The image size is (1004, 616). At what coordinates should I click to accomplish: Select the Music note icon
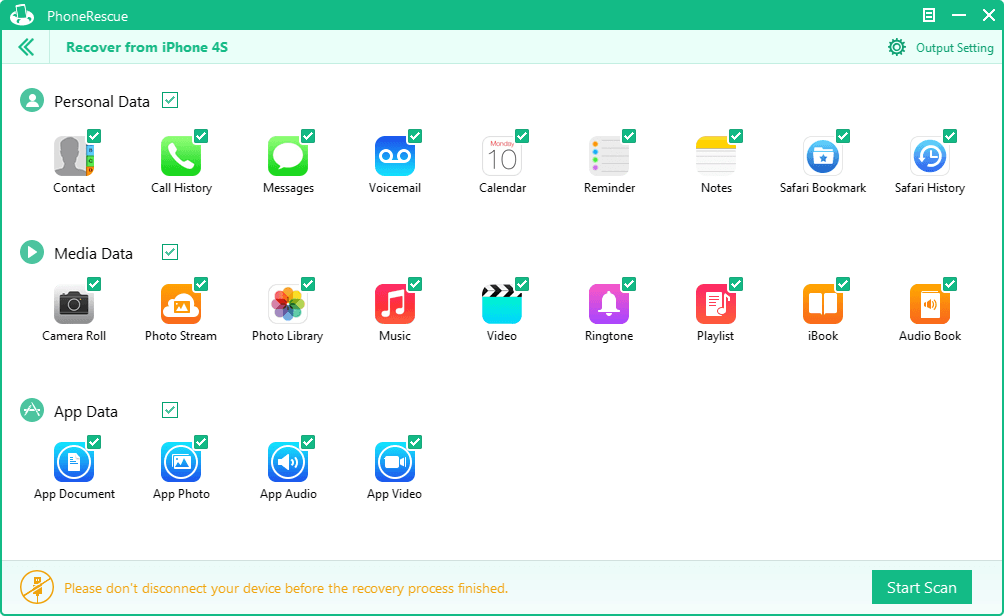(x=394, y=304)
